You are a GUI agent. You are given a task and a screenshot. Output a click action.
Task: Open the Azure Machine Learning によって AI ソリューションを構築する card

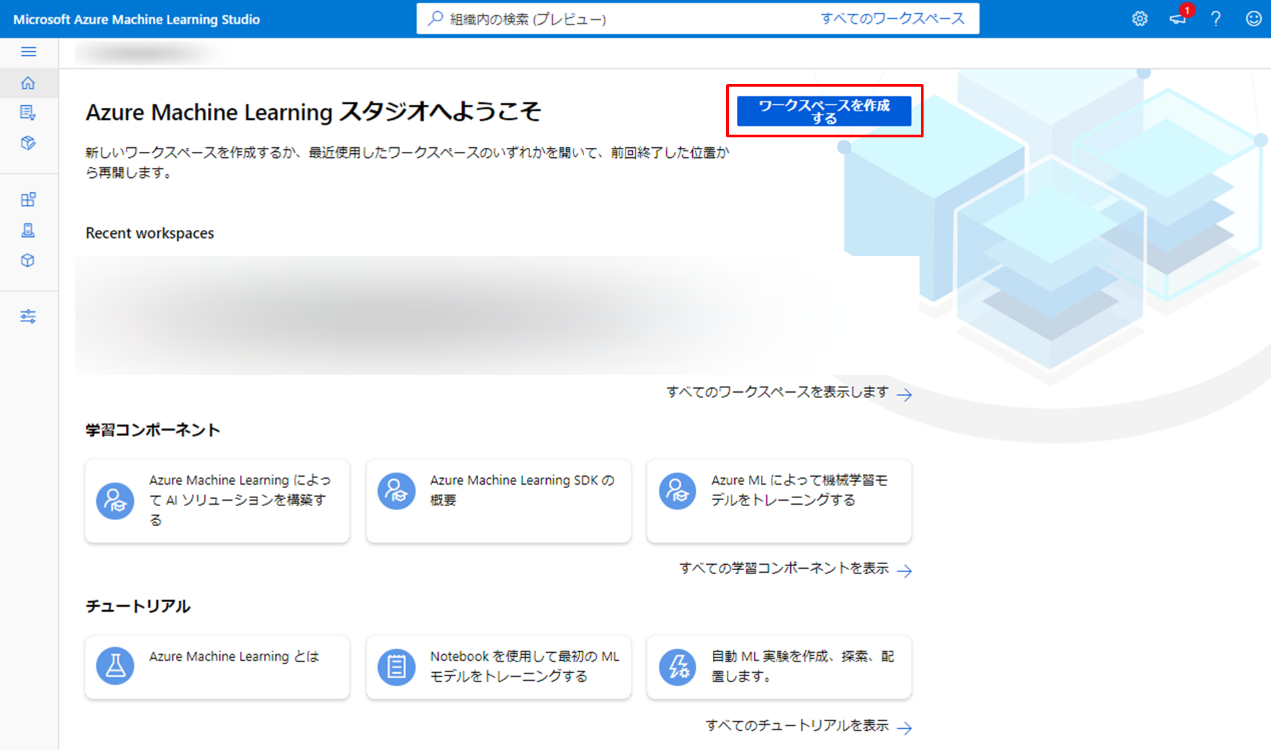217,501
